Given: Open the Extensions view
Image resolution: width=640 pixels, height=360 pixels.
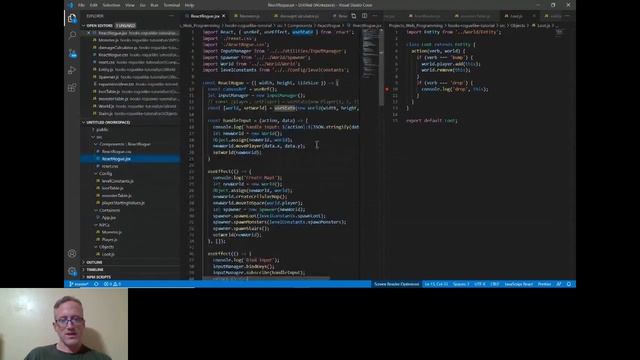Looking at the screenshot, I should [x=72, y=87].
